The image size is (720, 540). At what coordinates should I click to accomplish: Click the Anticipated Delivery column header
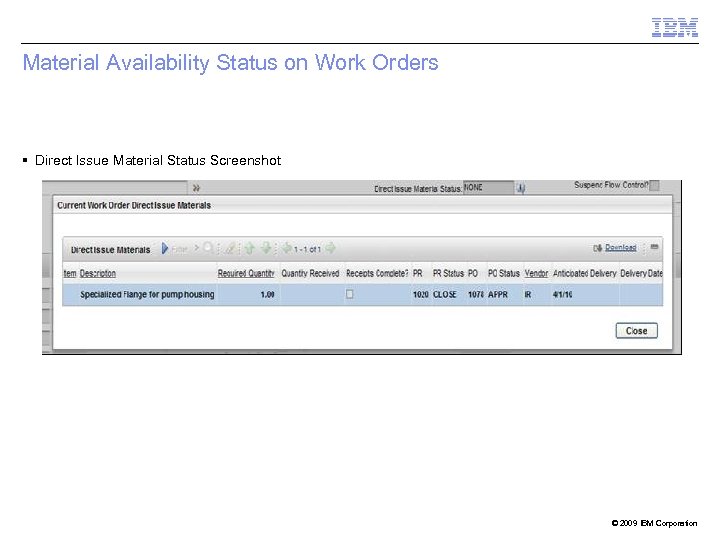point(585,273)
